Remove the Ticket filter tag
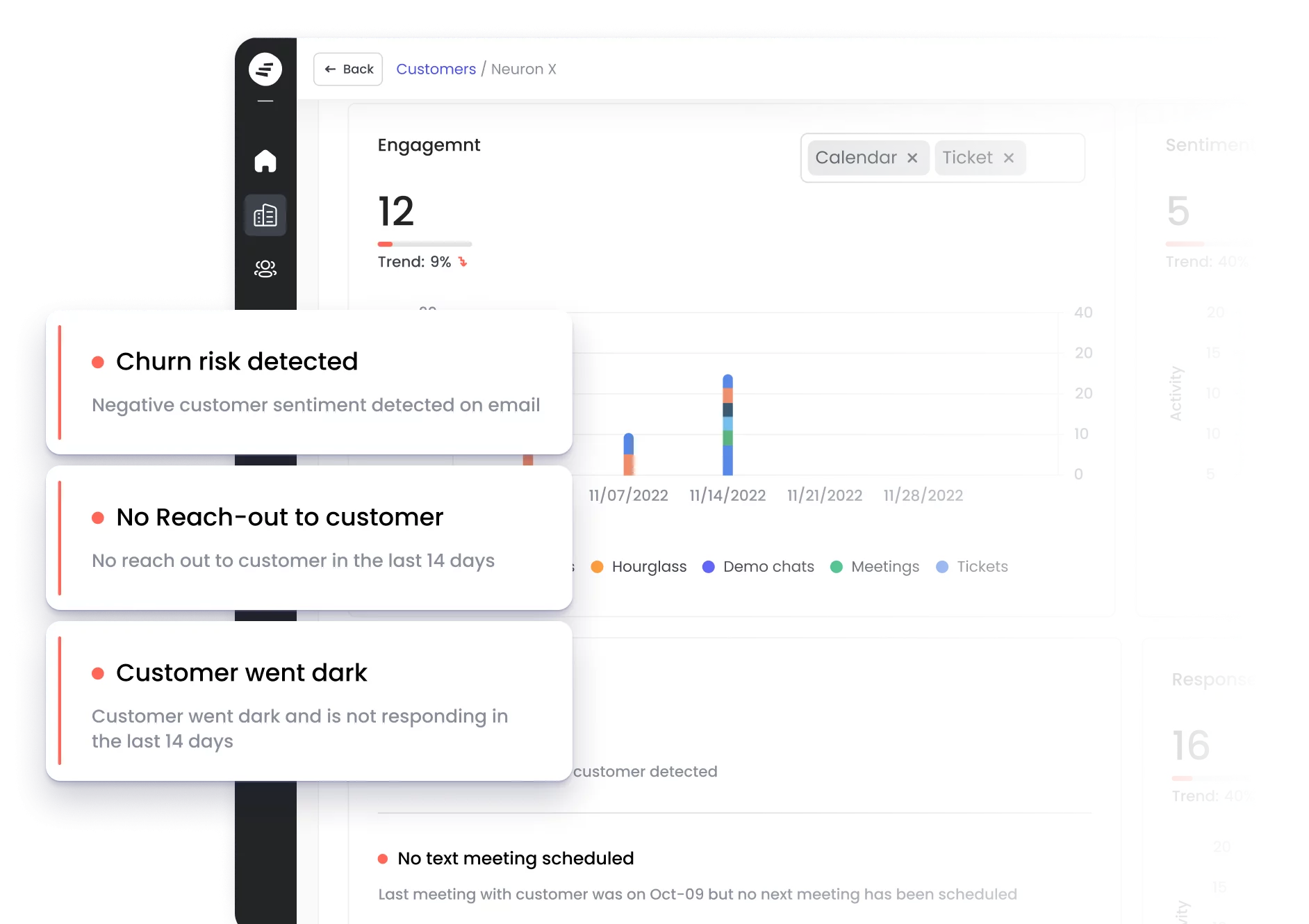1309x924 pixels. pyautogui.click(x=1008, y=158)
